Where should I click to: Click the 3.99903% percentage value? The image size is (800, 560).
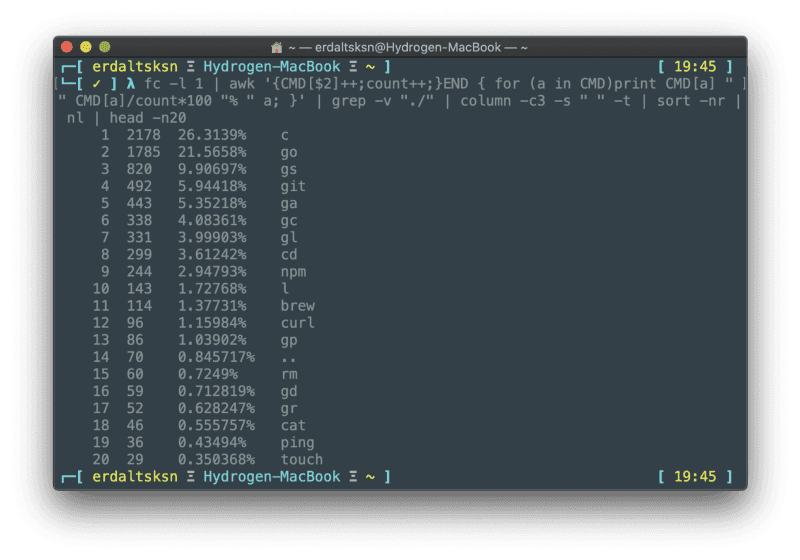(212, 238)
